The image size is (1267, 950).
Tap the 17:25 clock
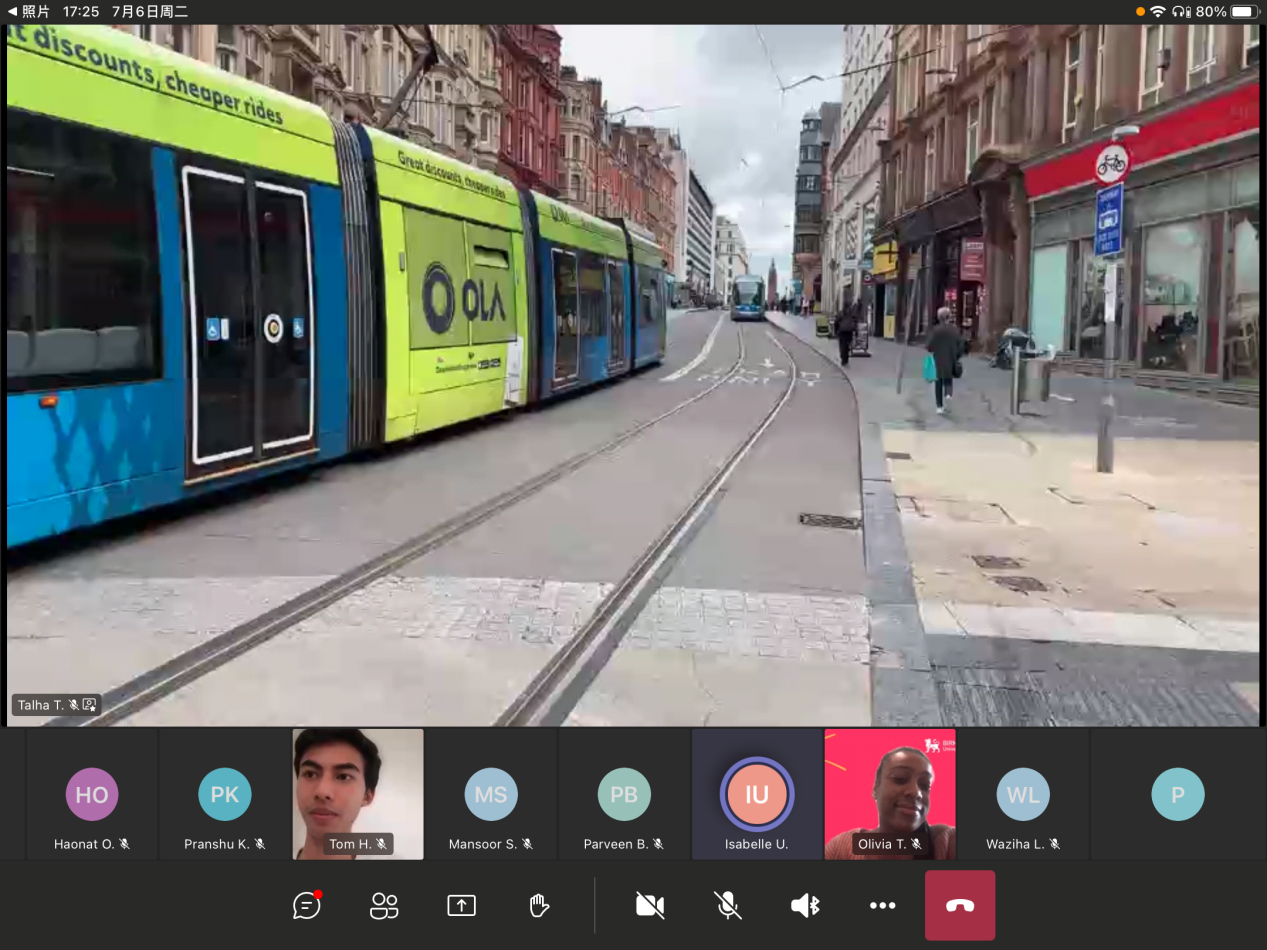click(81, 12)
